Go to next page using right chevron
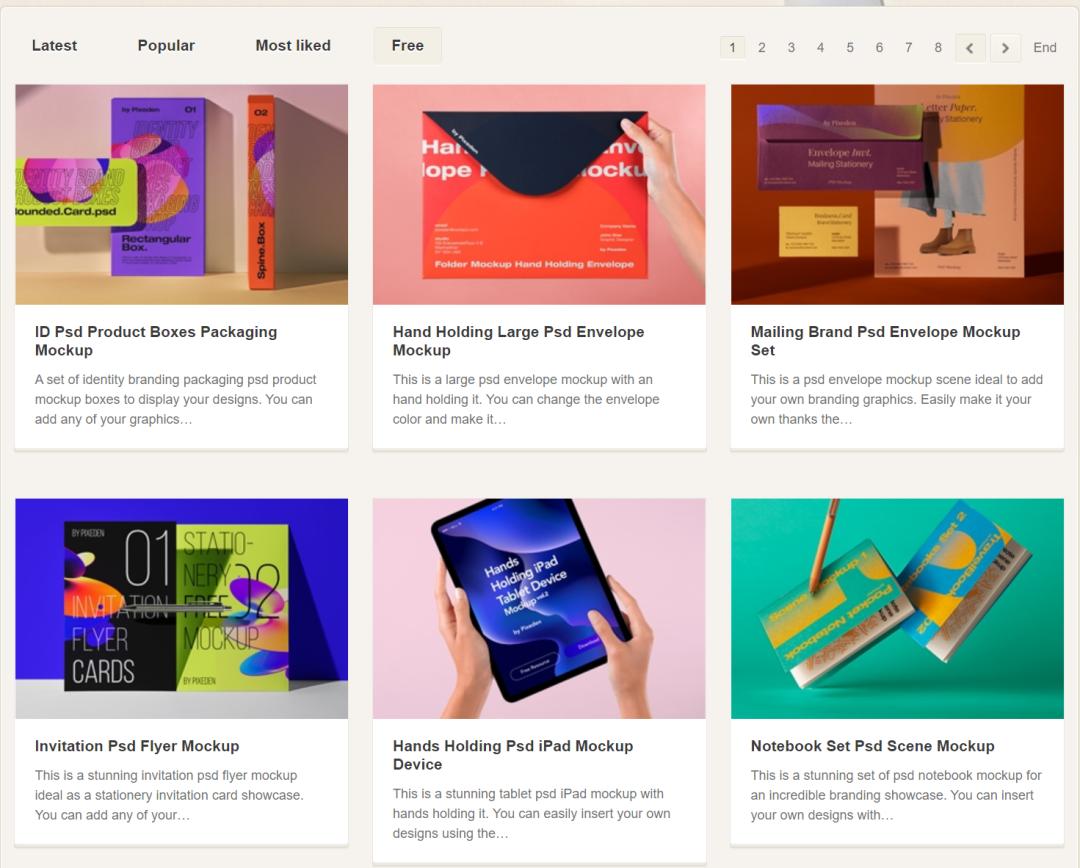The image size is (1080, 868). (1005, 48)
